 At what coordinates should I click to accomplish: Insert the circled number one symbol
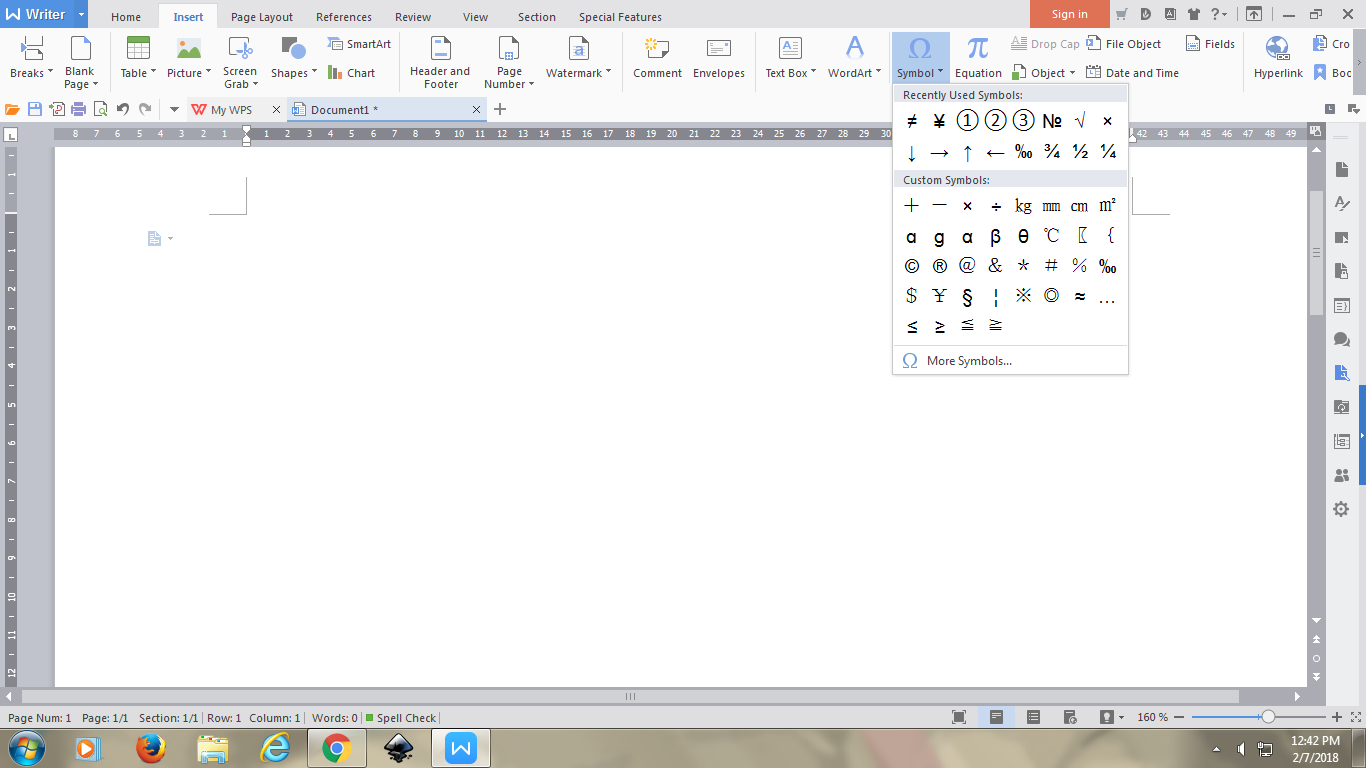coord(967,120)
